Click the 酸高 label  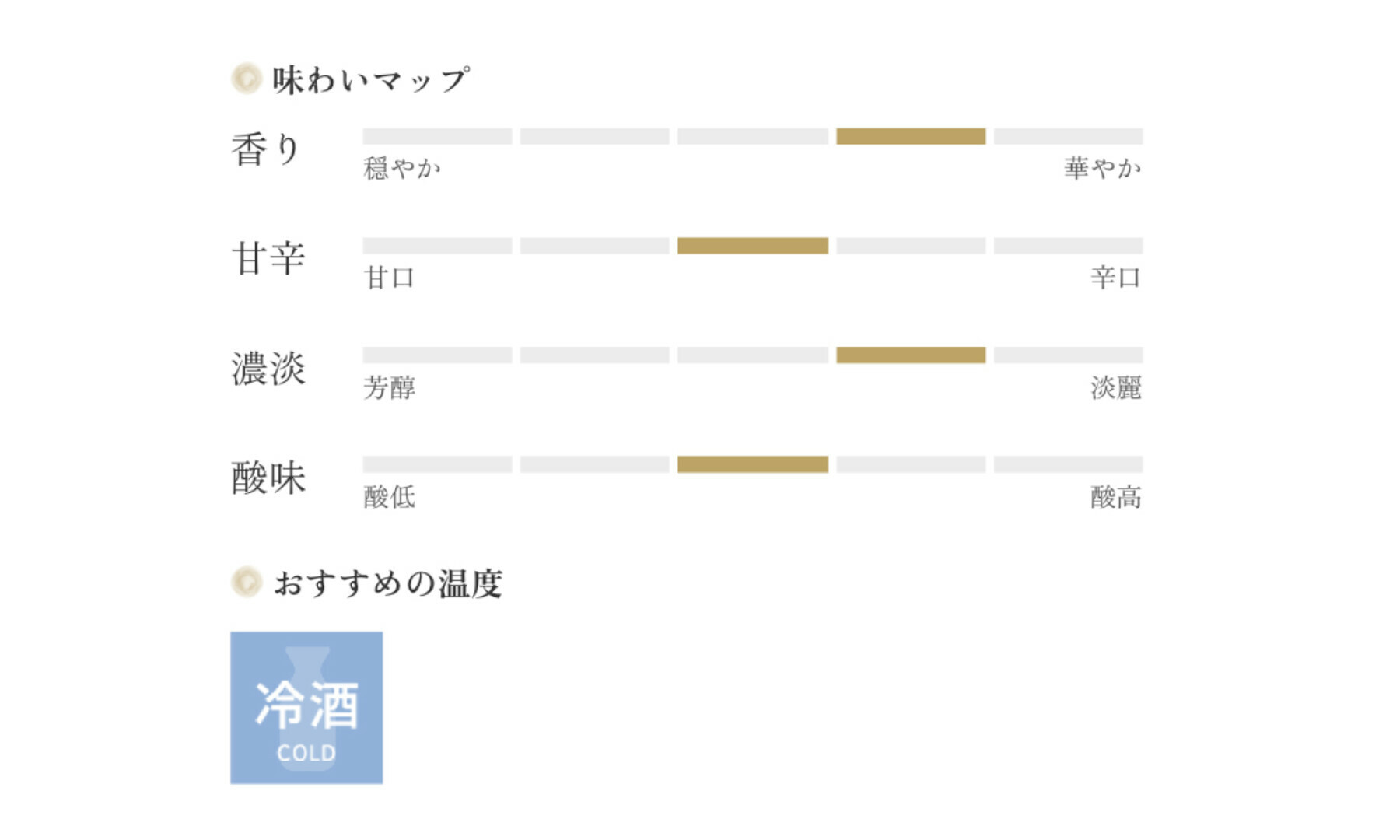[1116, 497]
